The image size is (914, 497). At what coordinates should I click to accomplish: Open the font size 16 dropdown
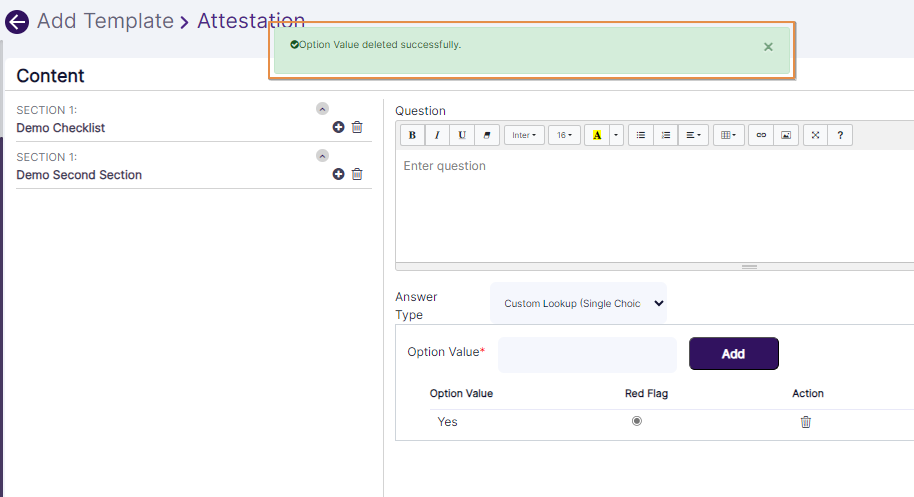tap(564, 135)
